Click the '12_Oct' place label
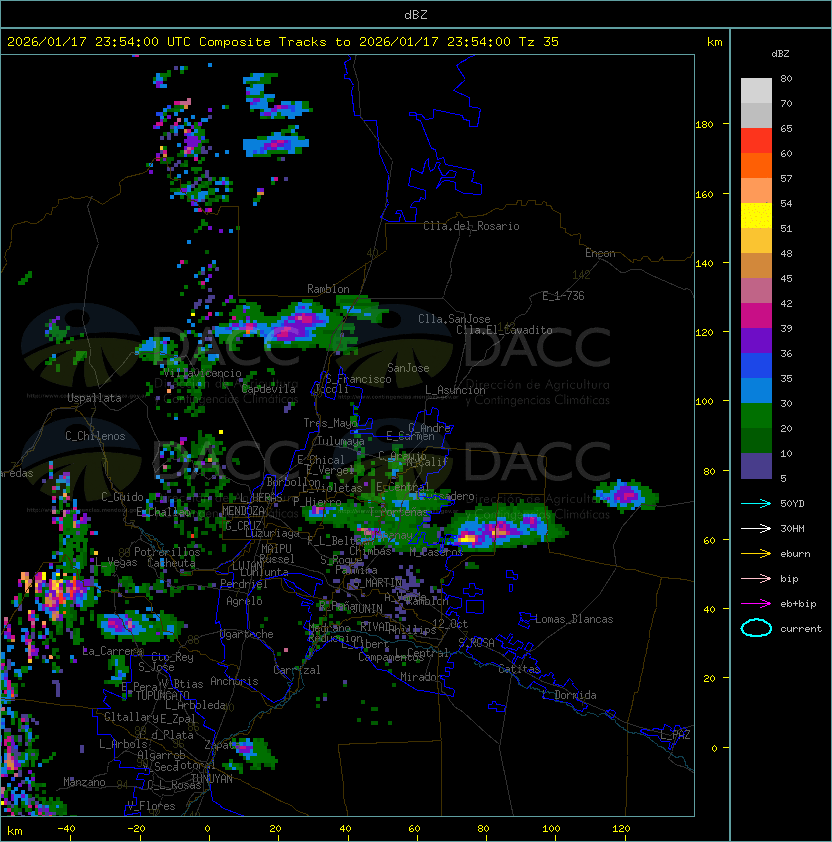The height and width of the screenshot is (842, 832). [x=450, y=624]
